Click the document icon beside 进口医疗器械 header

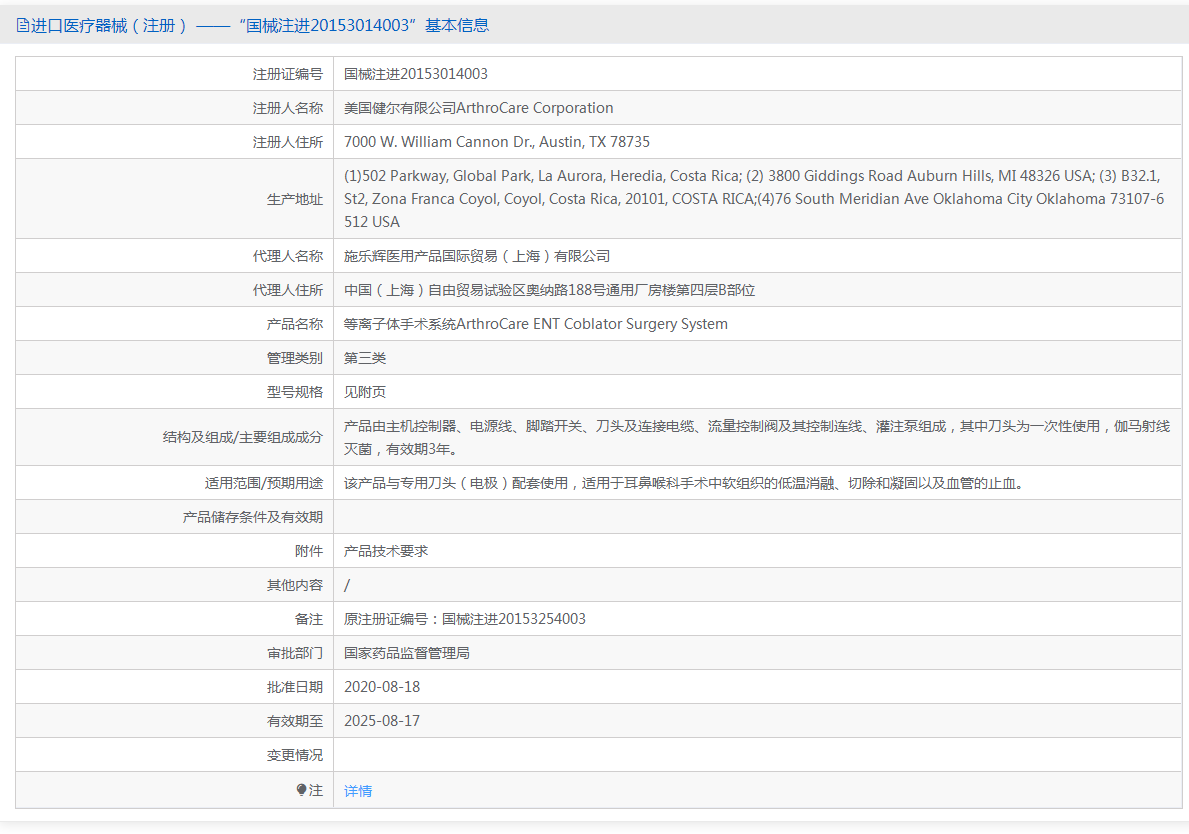tap(23, 26)
